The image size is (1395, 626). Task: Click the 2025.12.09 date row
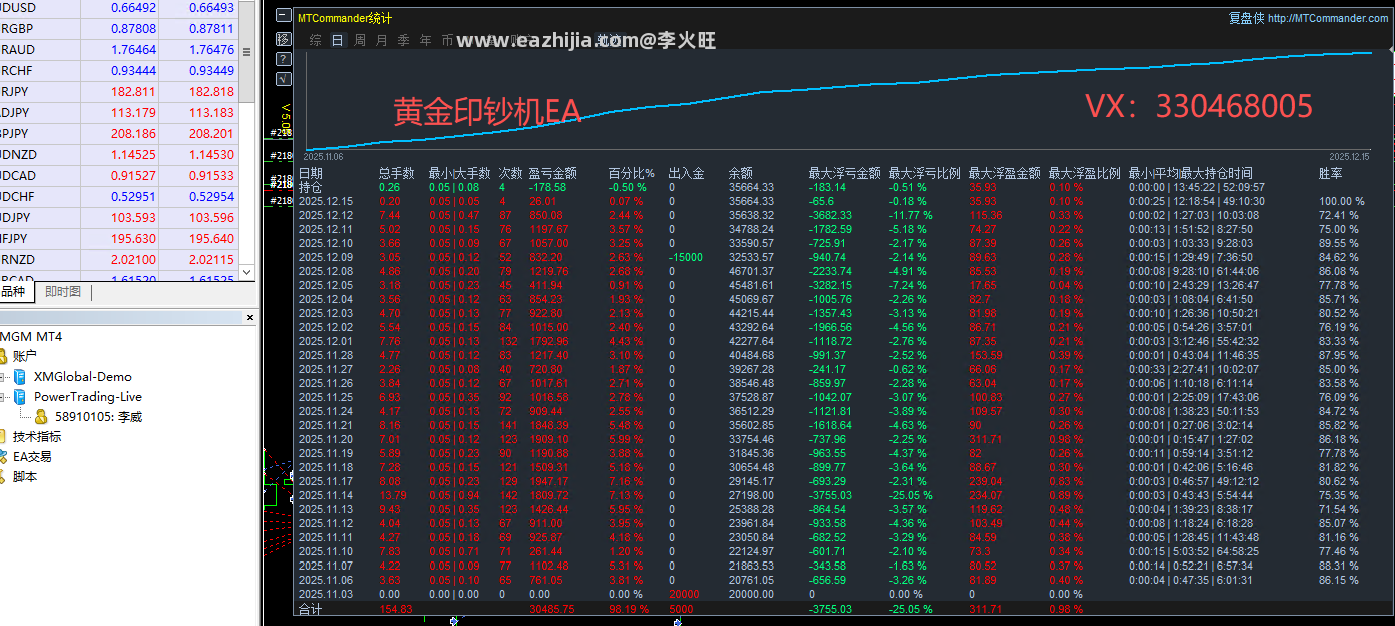pos(326,257)
